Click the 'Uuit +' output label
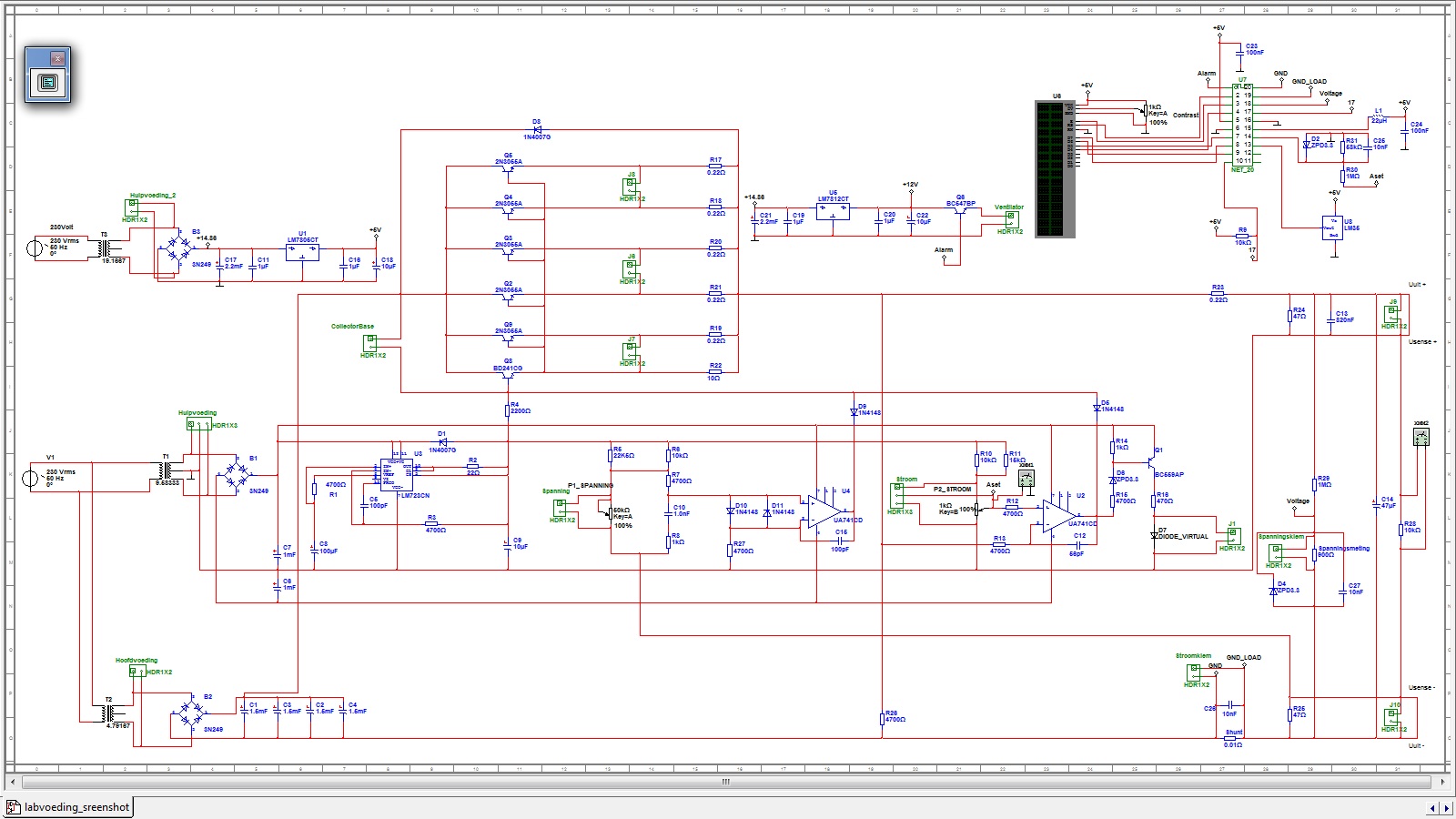The image size is (1456, 819). click(x=1417, y=285)
